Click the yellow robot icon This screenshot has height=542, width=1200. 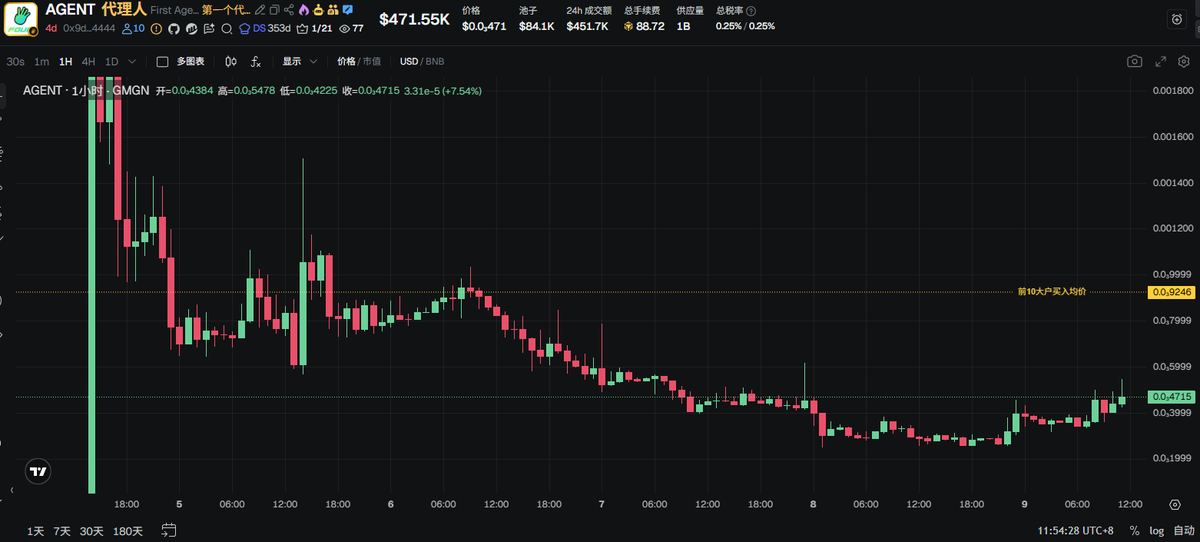[x=317, y=10]
